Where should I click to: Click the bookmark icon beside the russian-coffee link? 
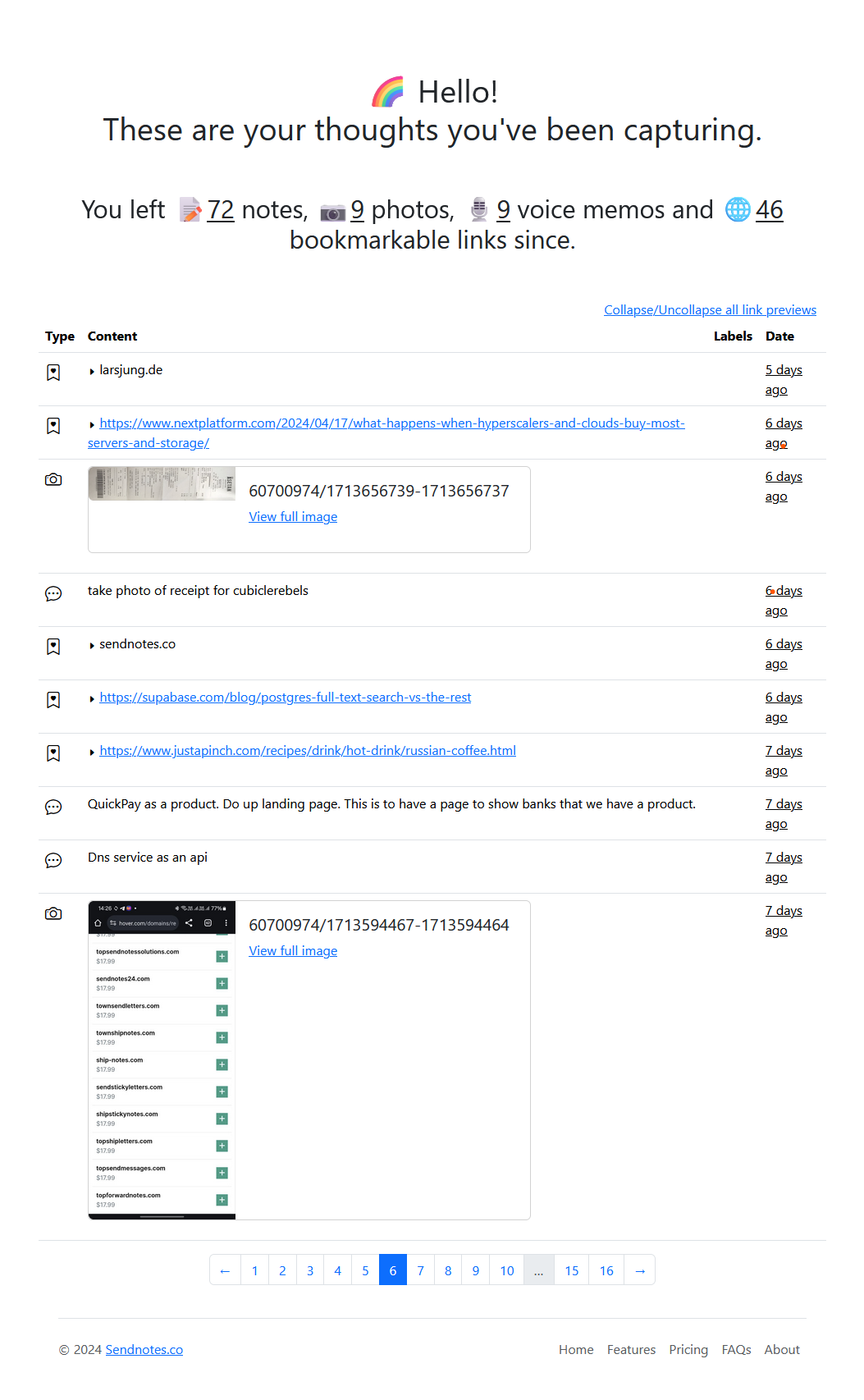point(53,753)
